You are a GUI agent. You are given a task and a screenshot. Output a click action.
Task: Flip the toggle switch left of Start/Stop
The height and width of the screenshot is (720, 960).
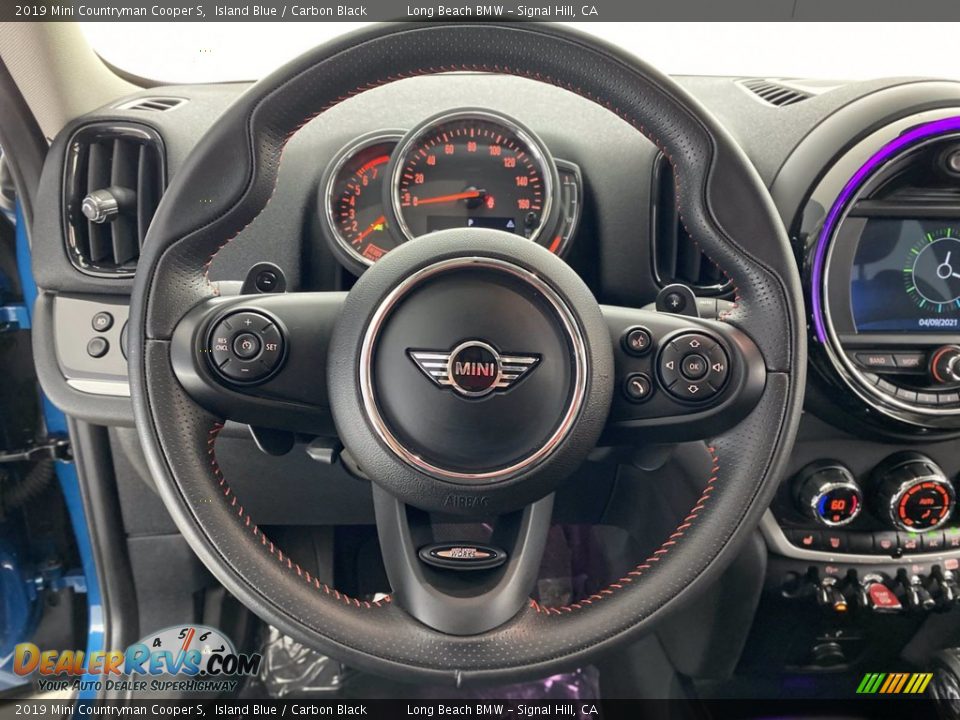(x=833, y=592)
